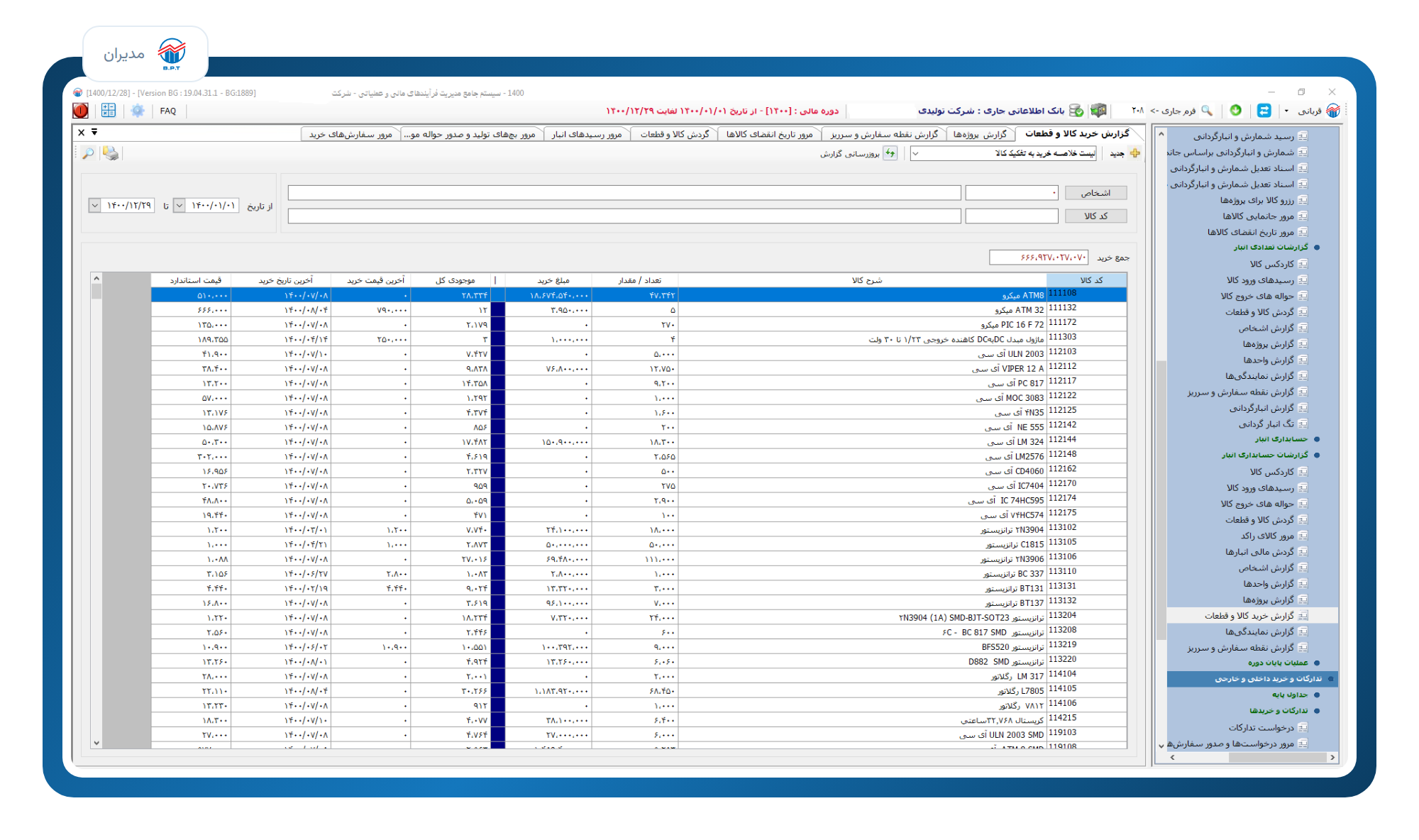Click the yellow plus new report icon
The image size is (1419, 840).
(1134, 153)
